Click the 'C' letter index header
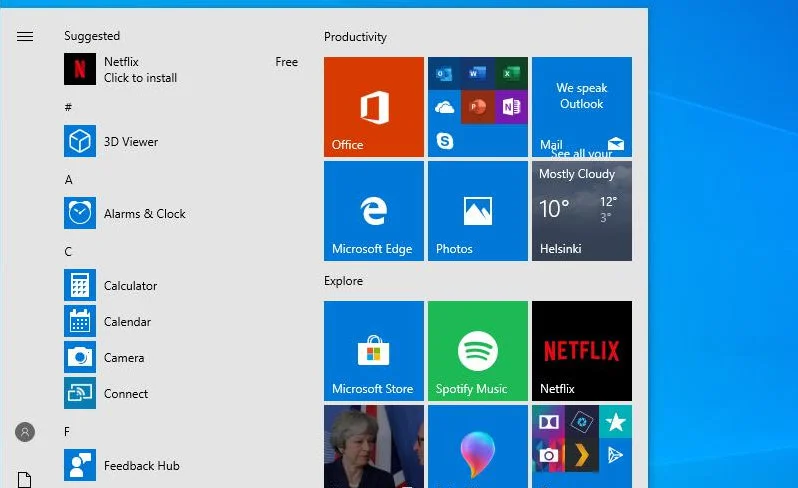 (68, 251)
